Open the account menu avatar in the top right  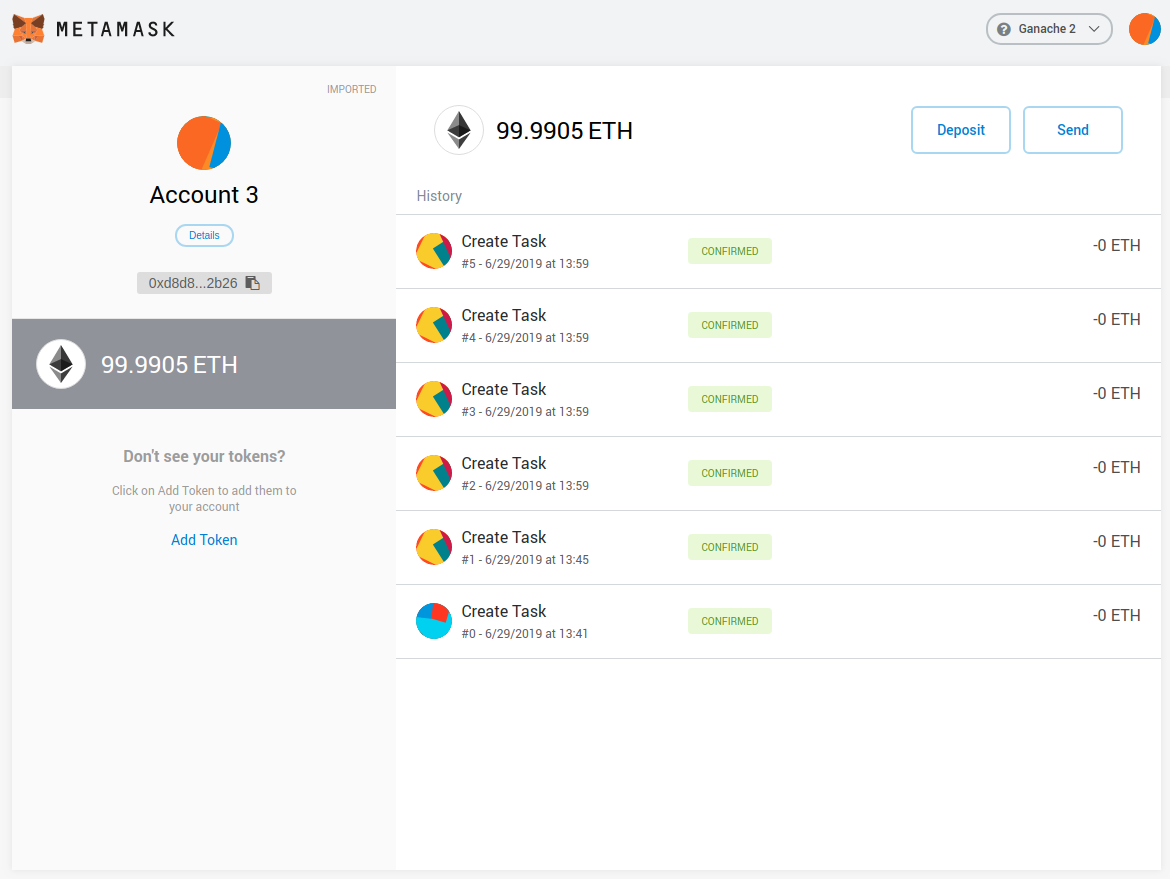click(x=1144, y=29)
